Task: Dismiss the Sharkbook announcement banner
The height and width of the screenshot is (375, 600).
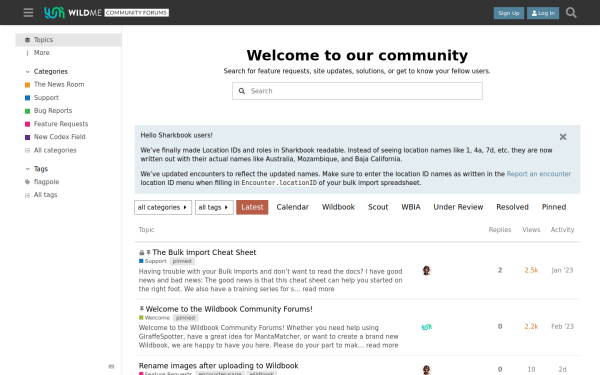Action: click(563, 137)
